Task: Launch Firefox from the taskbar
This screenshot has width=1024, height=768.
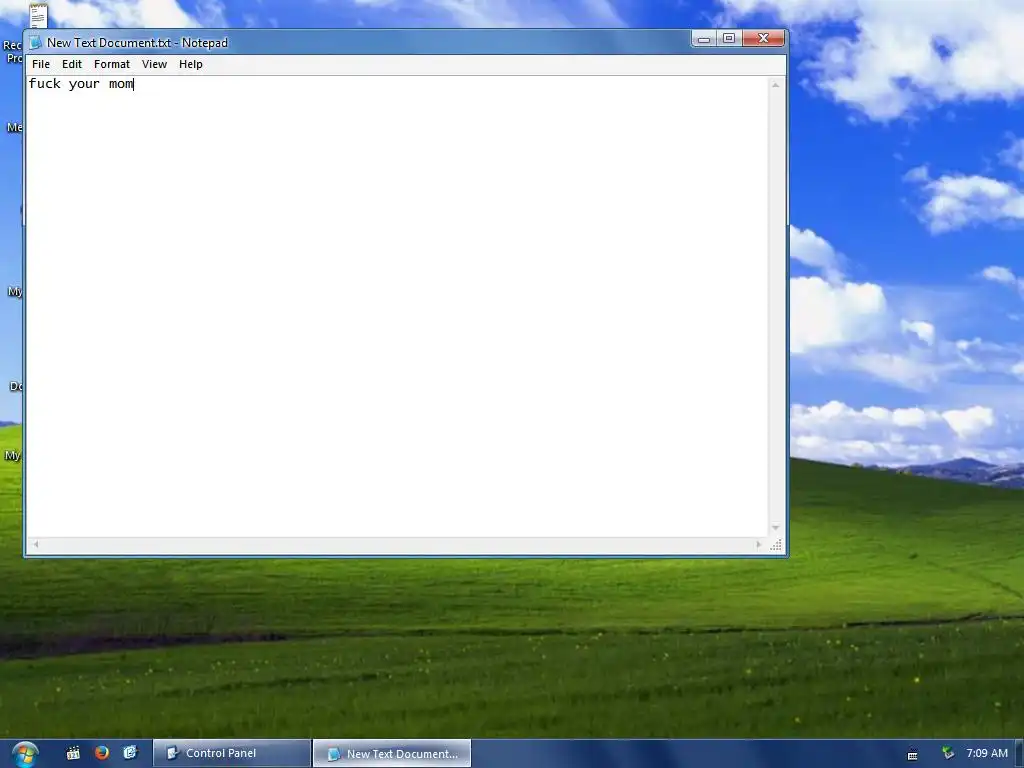Action: coord(102,753)
